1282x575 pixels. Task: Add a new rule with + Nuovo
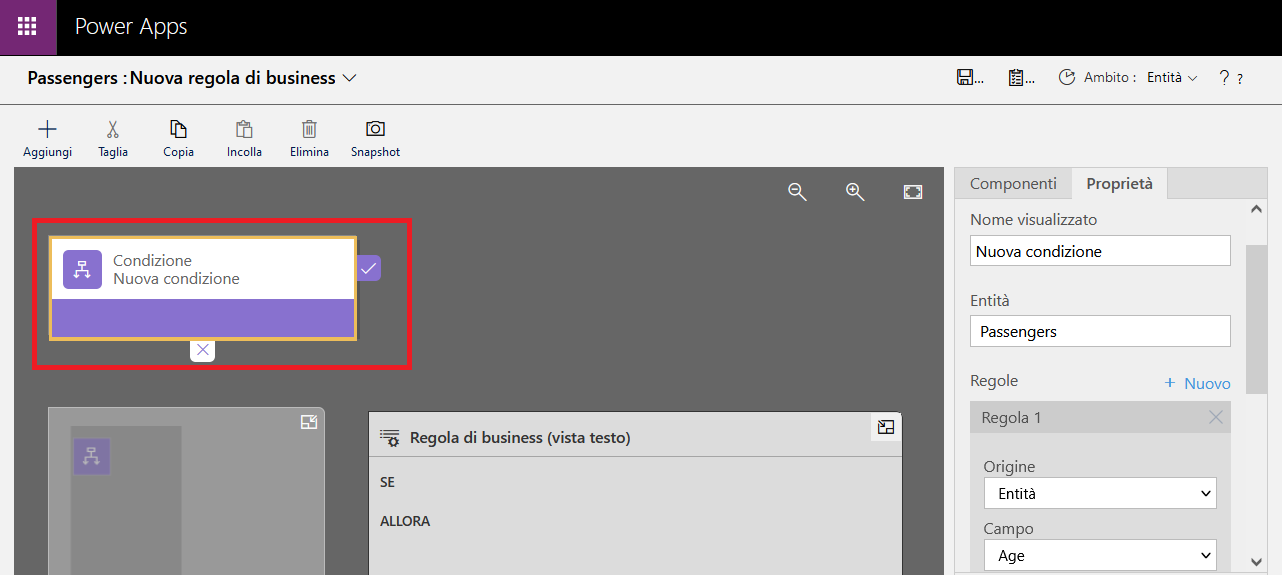(1197, 384)
